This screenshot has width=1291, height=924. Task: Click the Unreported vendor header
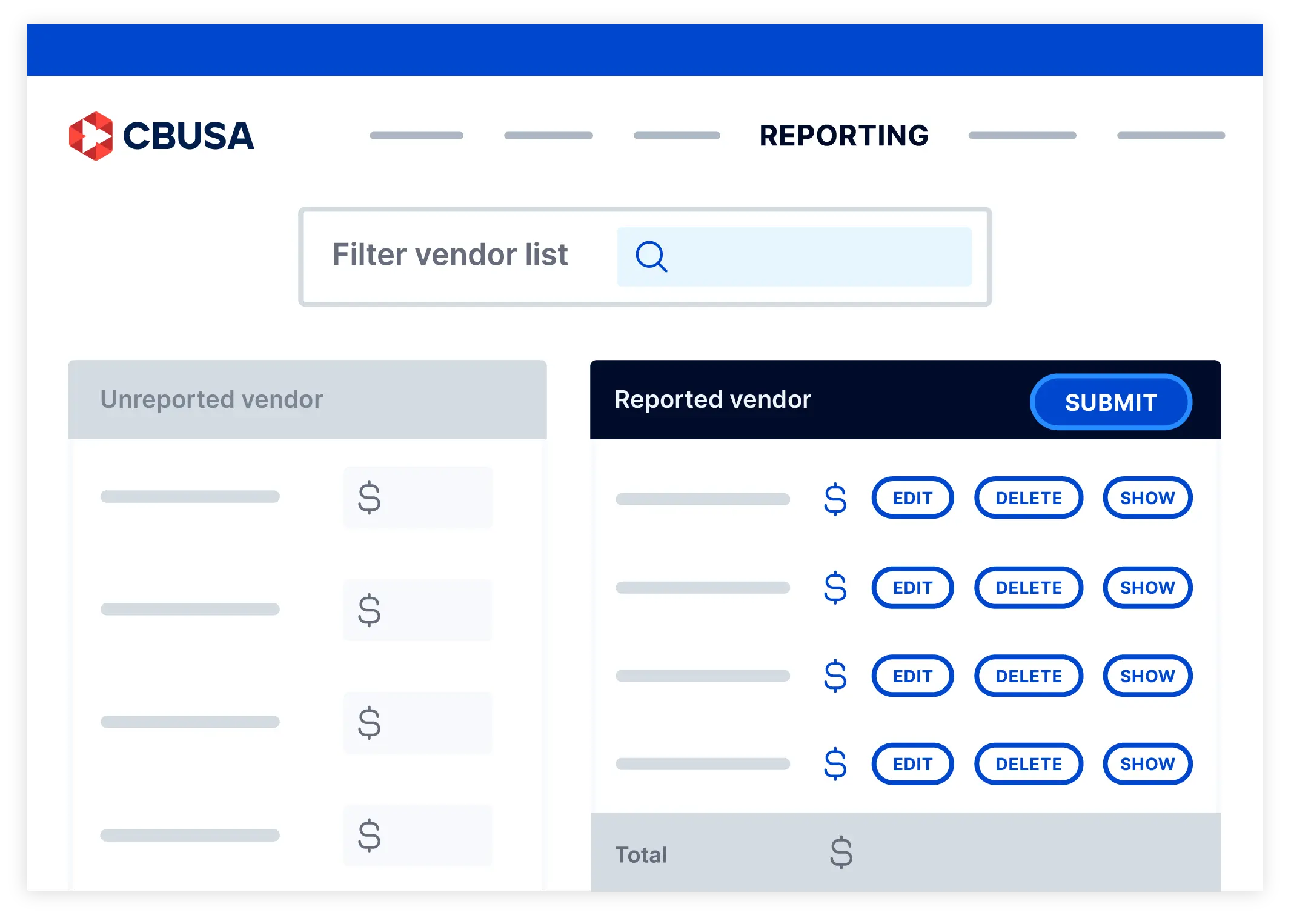[x=307, y=399]
